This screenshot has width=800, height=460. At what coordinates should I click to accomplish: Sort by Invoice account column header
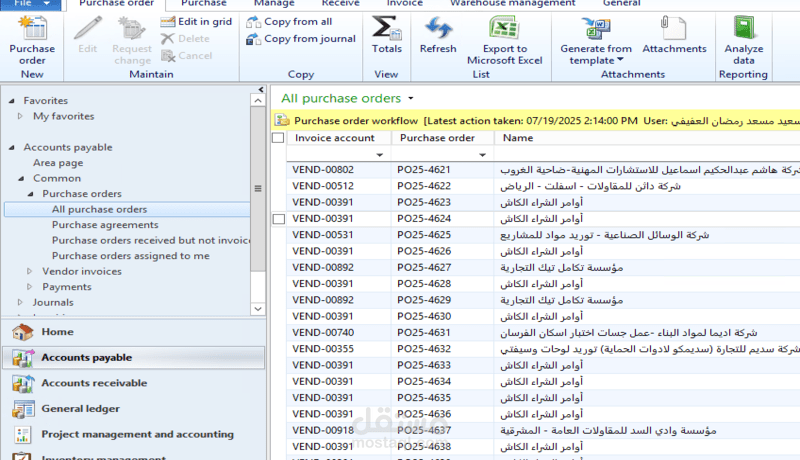339,138
